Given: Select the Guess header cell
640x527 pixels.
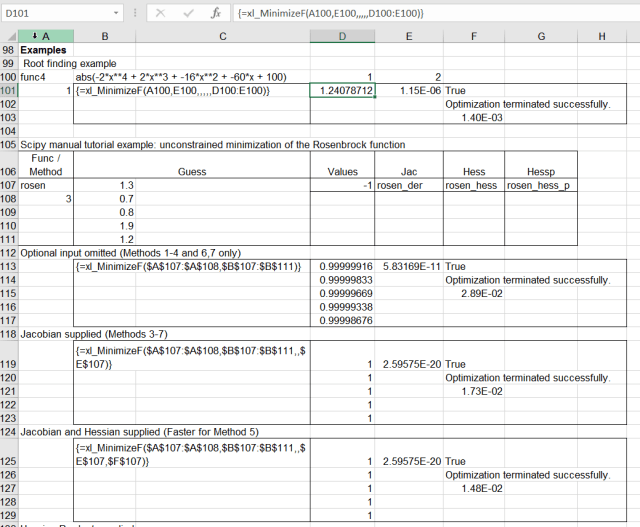Looking at the screenshot, I should [191, 171].
